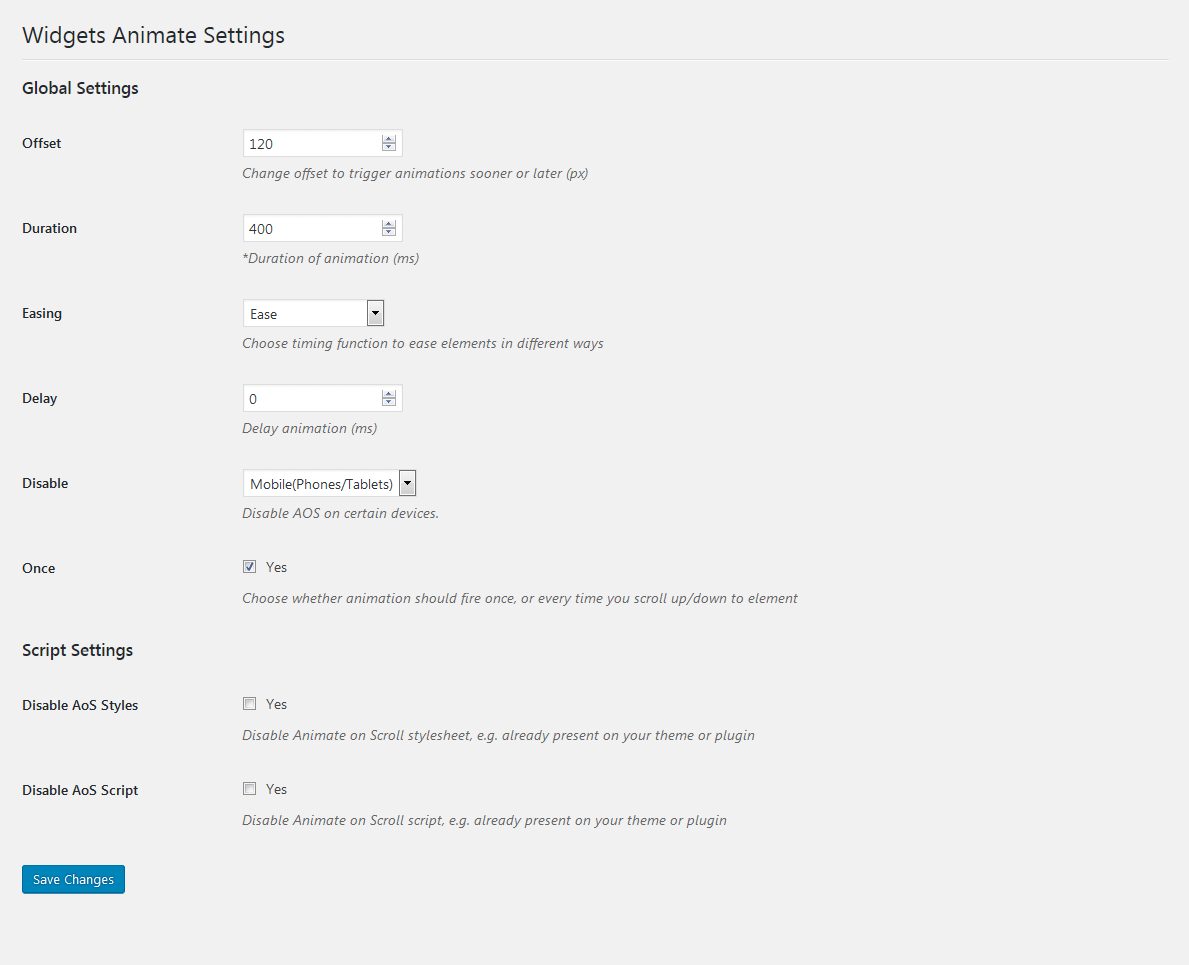Increase Duration using the up spinner
1189x965 pixels.
tap(389, 224)
